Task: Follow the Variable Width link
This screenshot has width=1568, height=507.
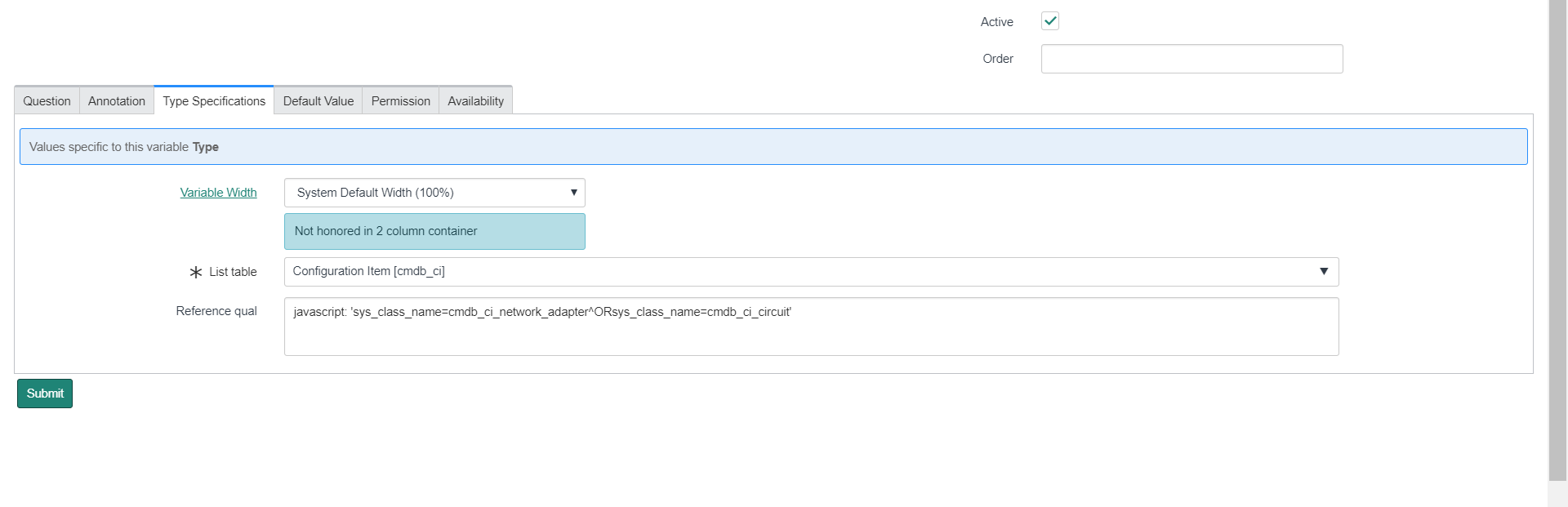Action: [x=218, y=193]
